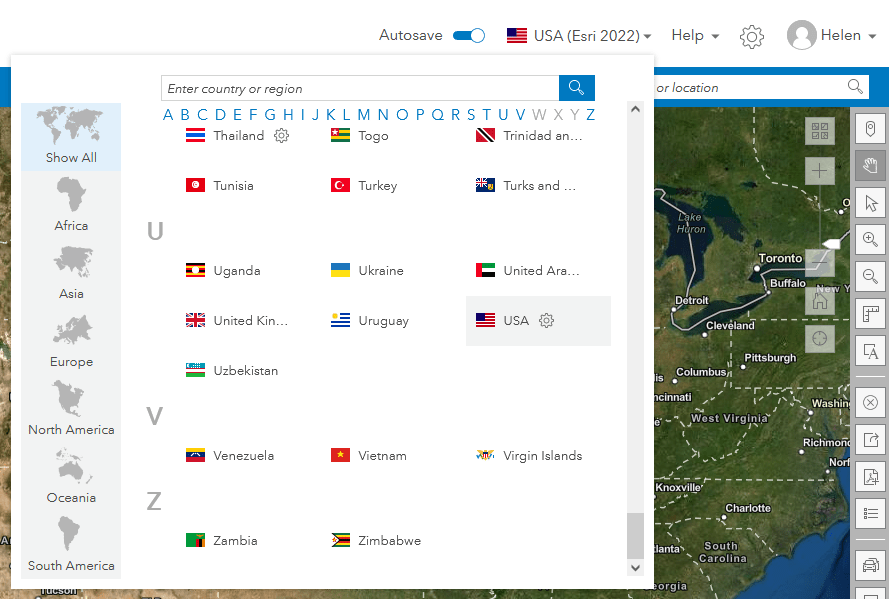Select the driving directions tool
The width and height of the screenshot is (889, 599).
point(870,565)
